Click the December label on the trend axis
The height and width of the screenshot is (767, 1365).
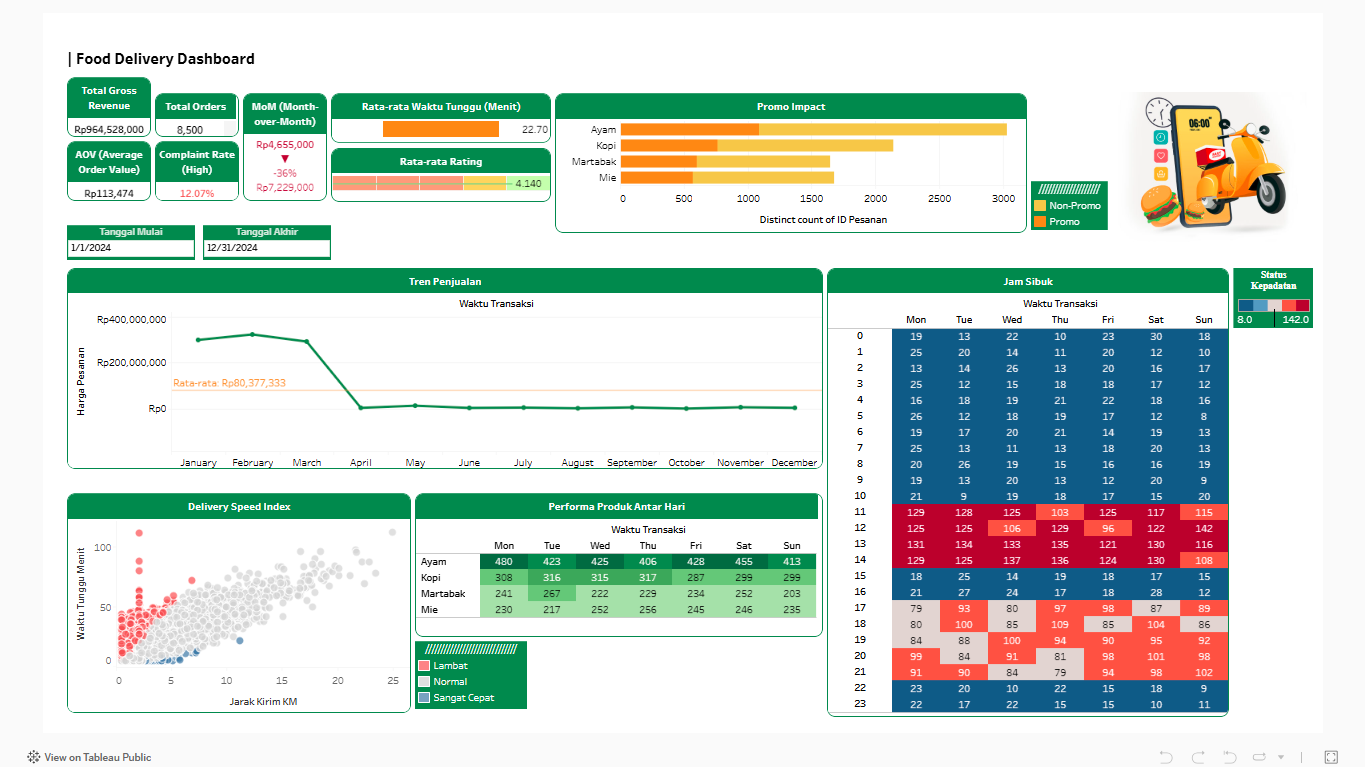click(795, 463)
